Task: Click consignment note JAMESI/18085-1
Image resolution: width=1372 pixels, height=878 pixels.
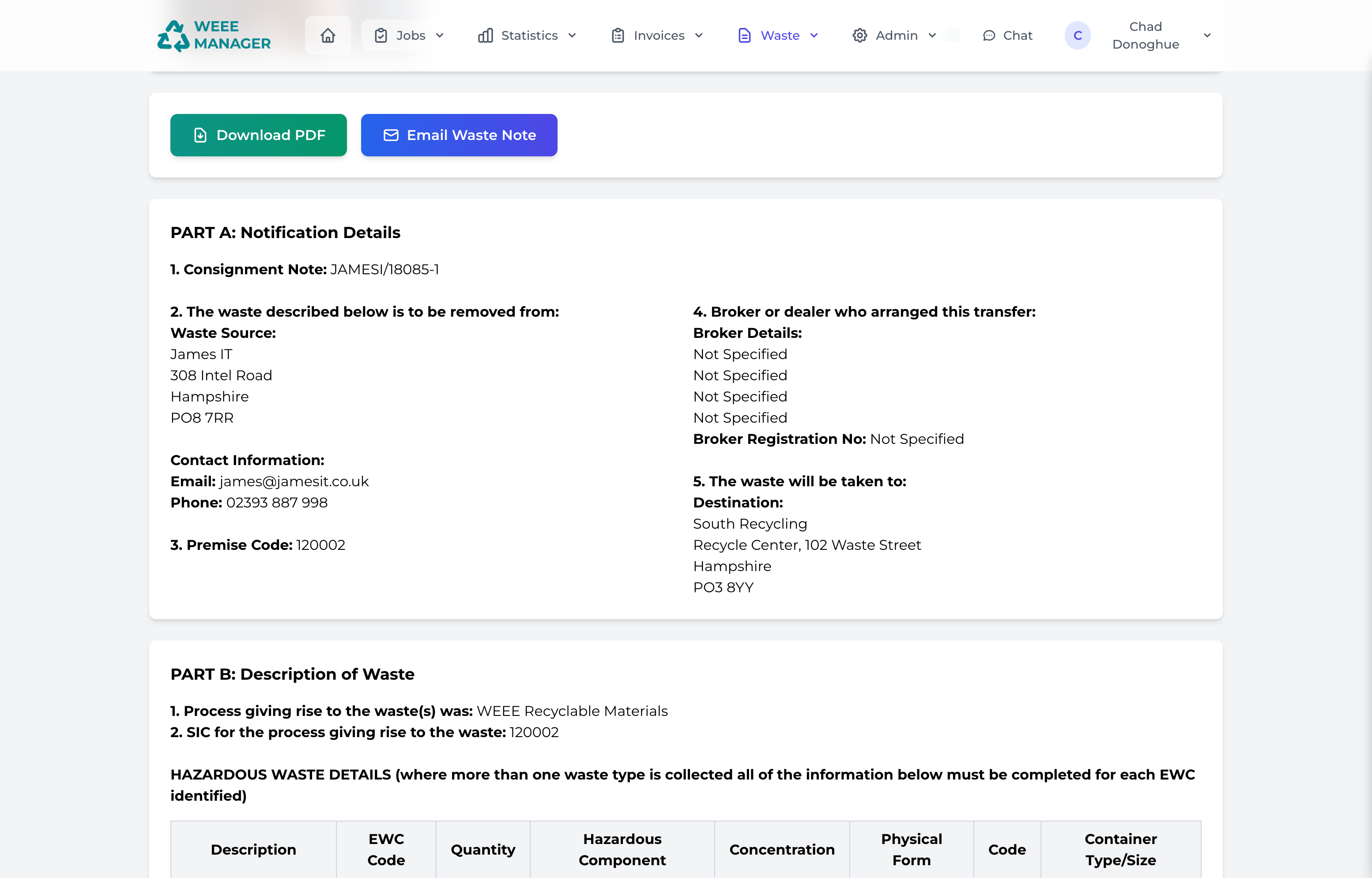Action: [385, 269]
